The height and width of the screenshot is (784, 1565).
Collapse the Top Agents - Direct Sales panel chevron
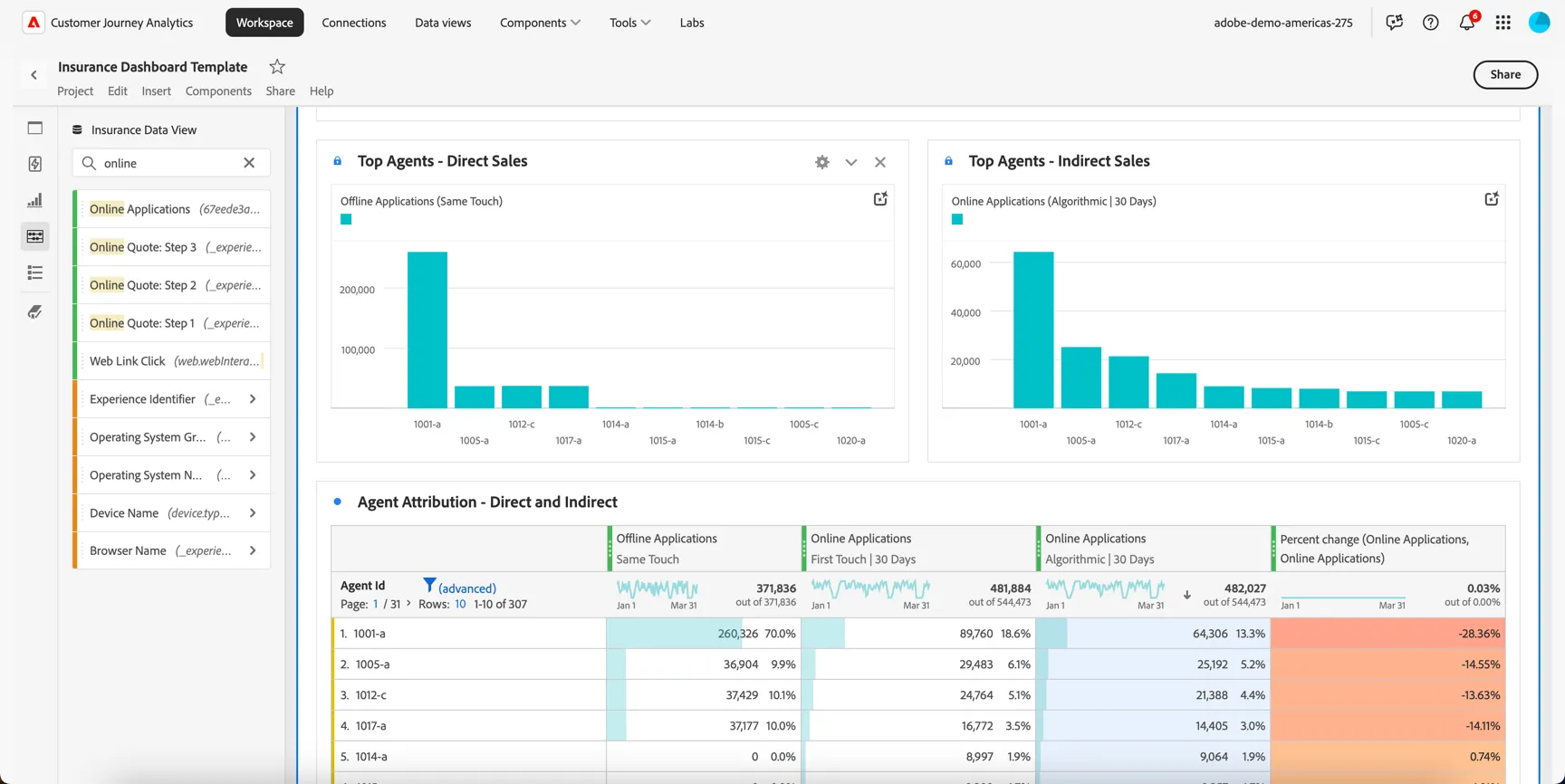[x=851, y=162]
